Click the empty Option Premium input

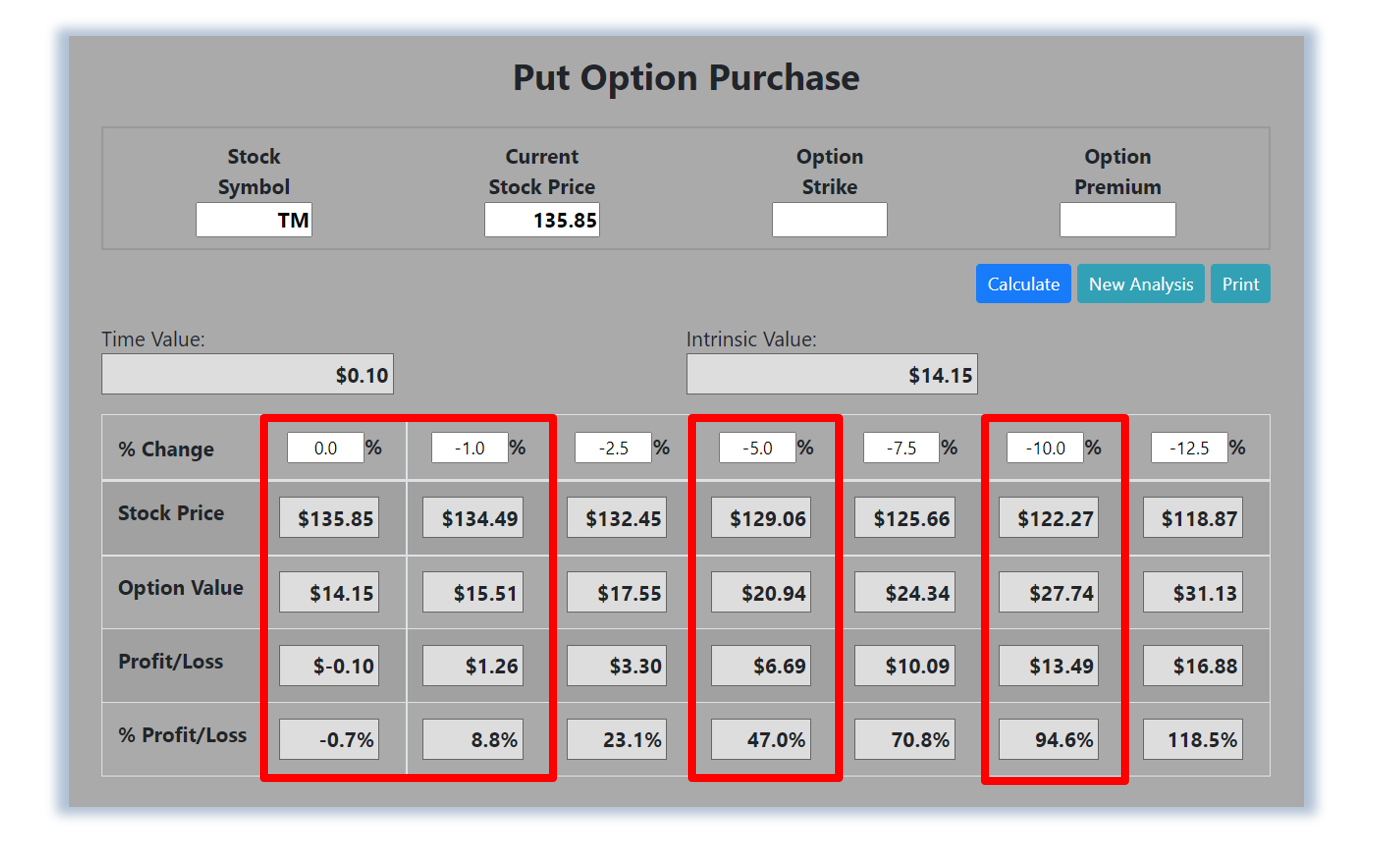tap(1118, 220)
